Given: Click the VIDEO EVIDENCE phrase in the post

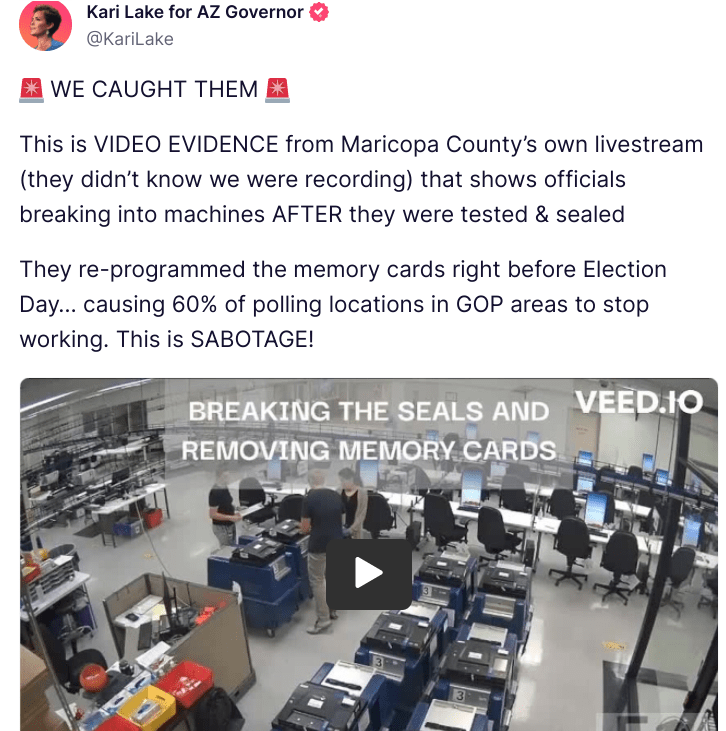Looking at the screenshot, I should [x=186, y=144].
